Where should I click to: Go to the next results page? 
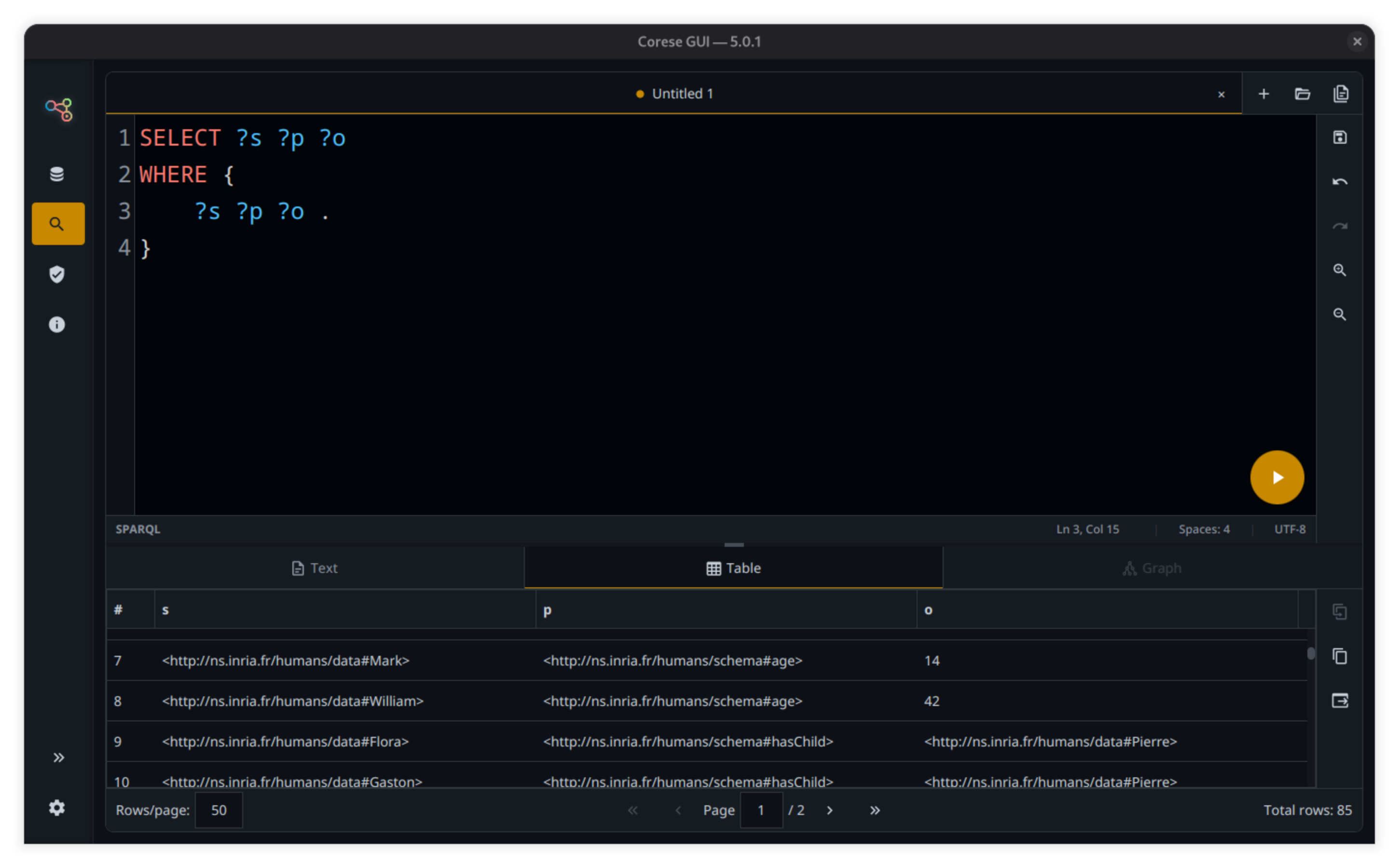point(829,810)
